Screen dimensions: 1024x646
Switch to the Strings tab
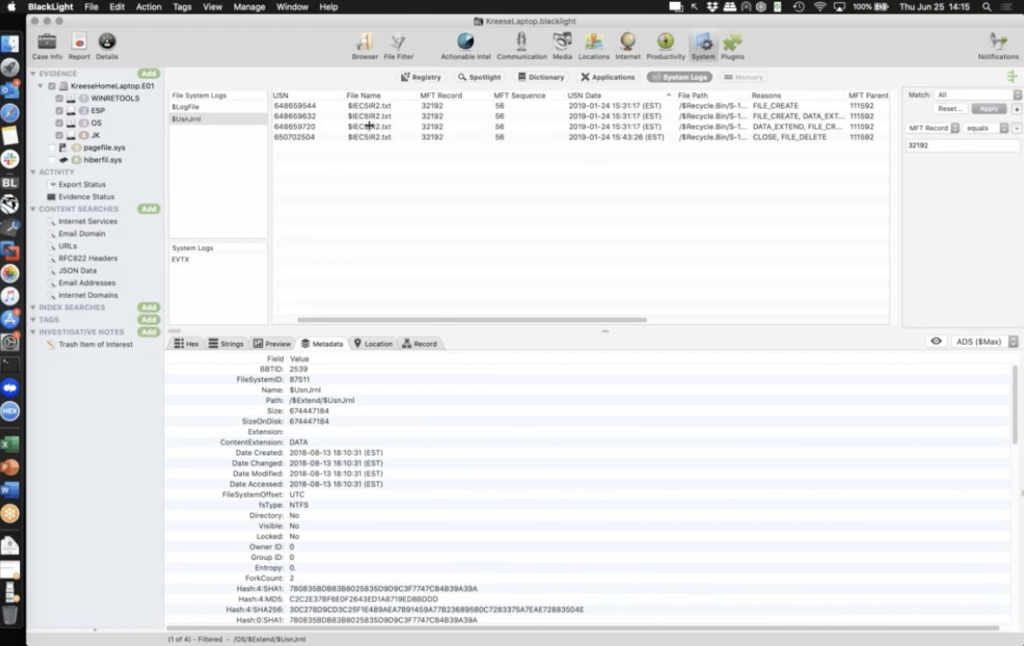tap(226, 344)
